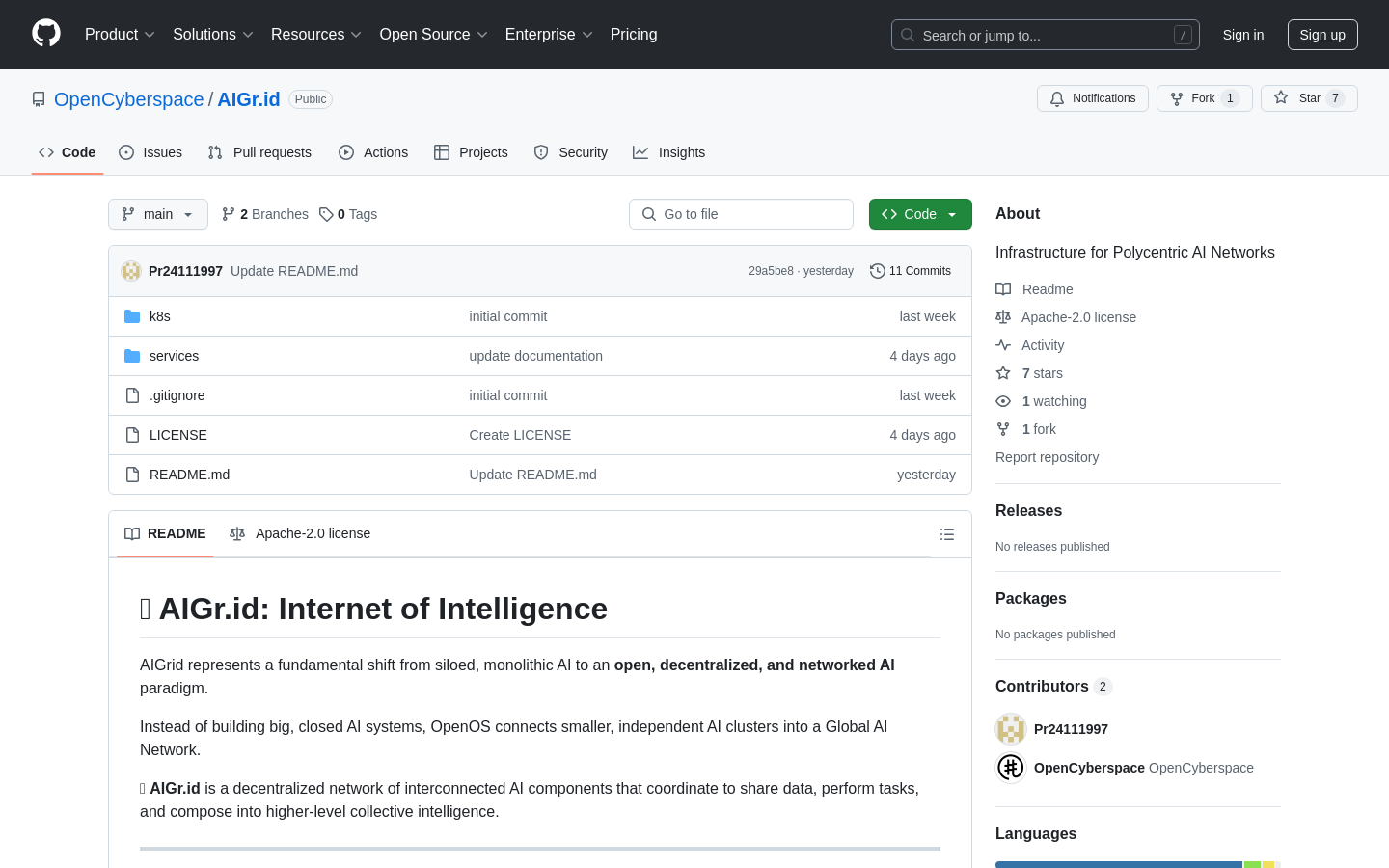Click inside the Go to file field
This screenshot has height=868, width=1389.
coord(741,214)
